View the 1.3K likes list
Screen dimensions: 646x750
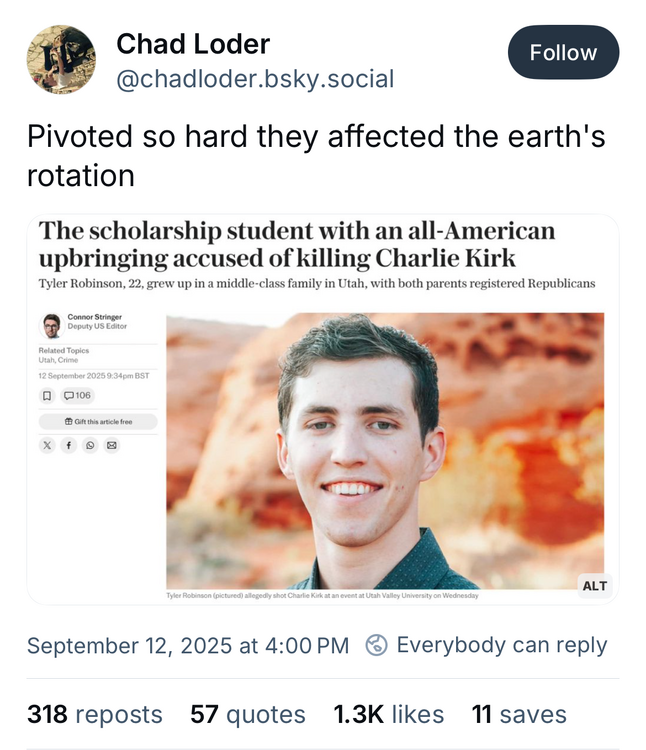(x=389, y=714)
